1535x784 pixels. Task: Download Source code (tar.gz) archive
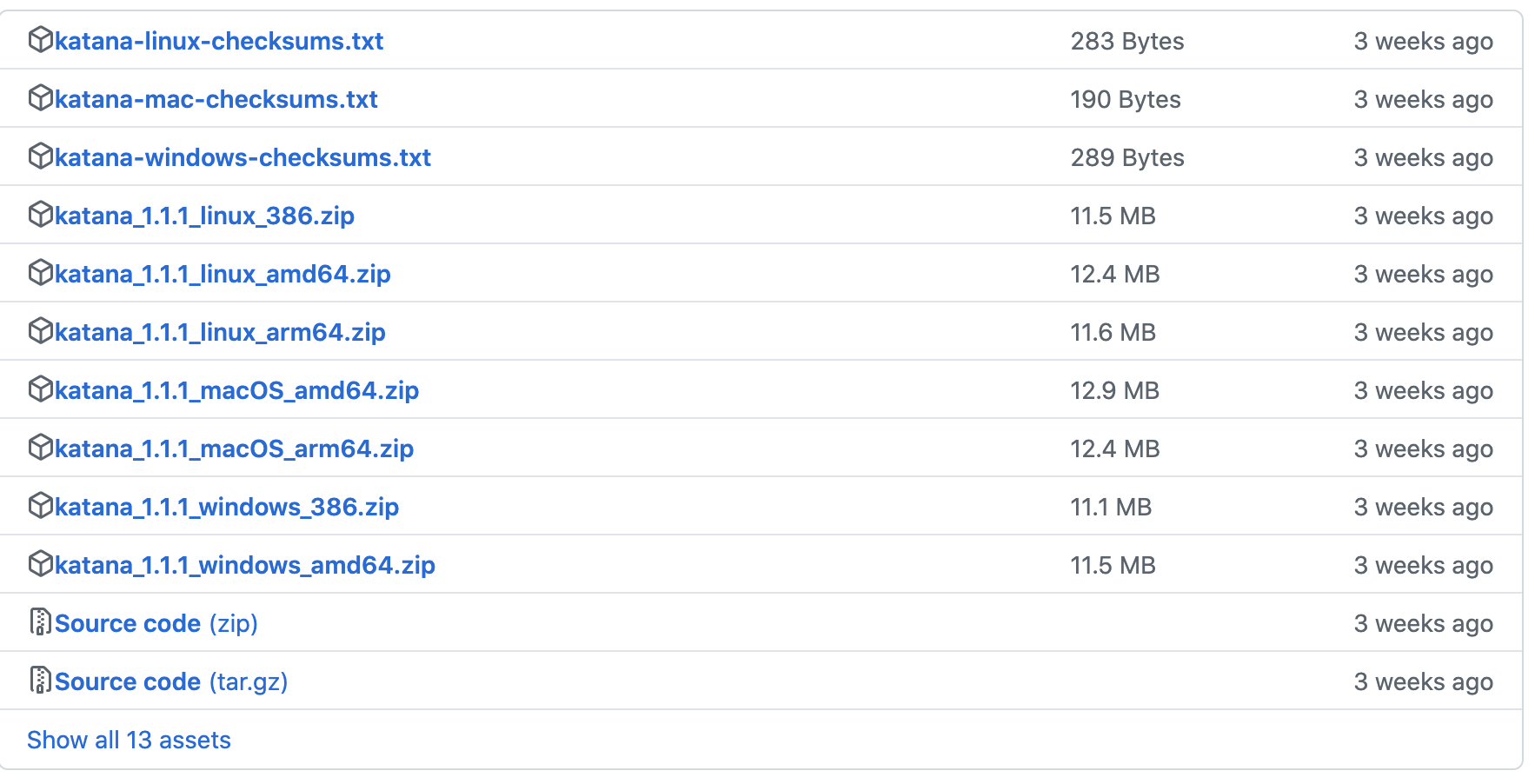coord(170,681)
